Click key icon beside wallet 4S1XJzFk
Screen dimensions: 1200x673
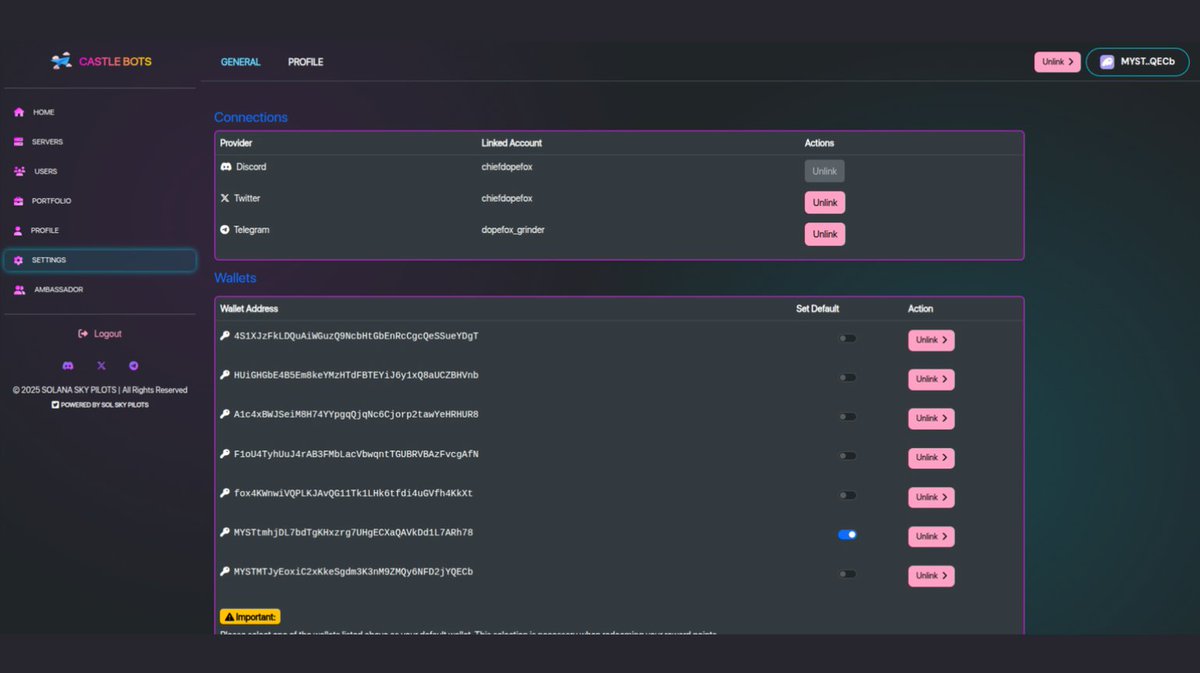tap(225, 336)
